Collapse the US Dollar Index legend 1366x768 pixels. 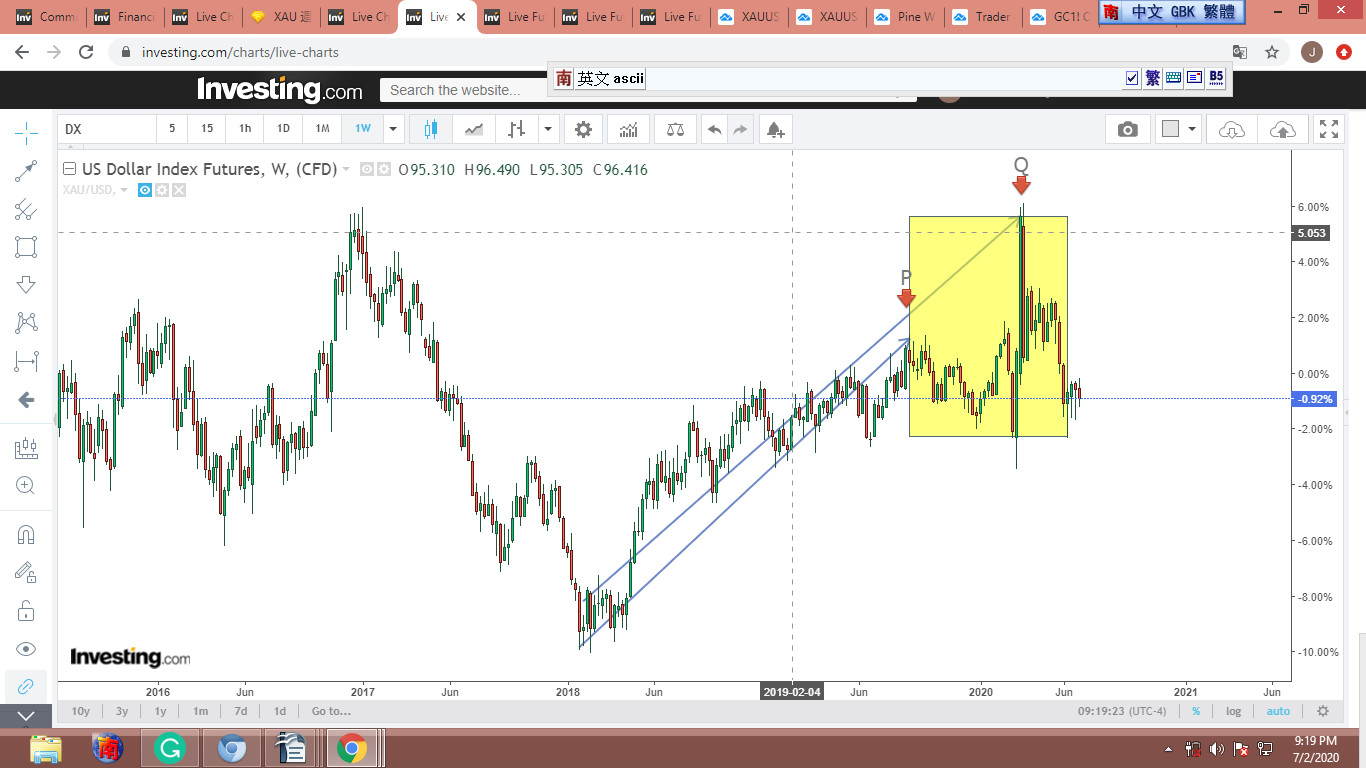point(70,169)
